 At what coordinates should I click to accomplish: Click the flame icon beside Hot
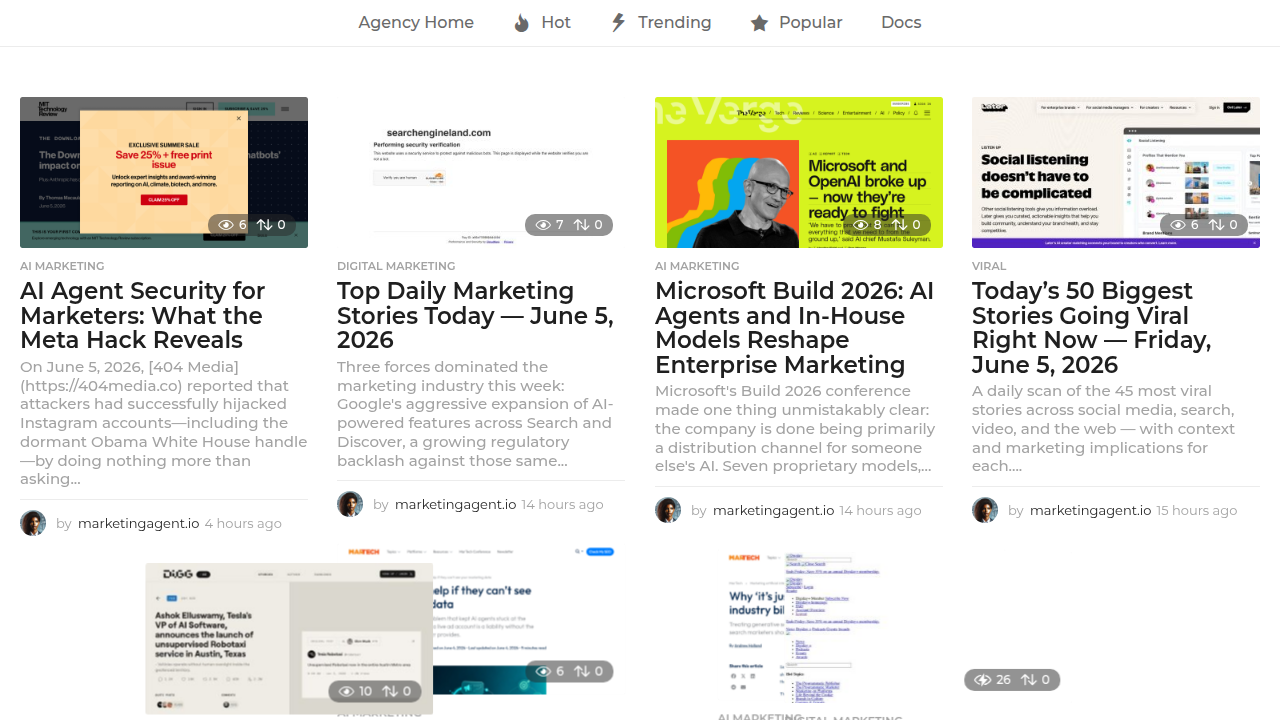[522, 23]
